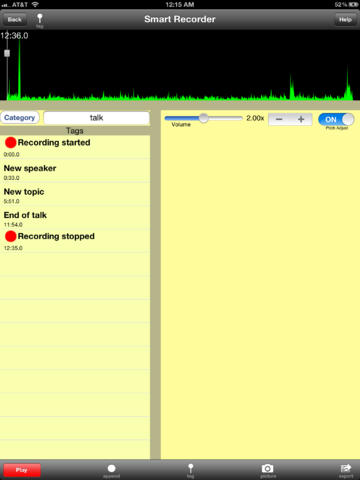360x480 pixels.
Task: Tap the red dot beside Recording started
Action: coord(11,143)
